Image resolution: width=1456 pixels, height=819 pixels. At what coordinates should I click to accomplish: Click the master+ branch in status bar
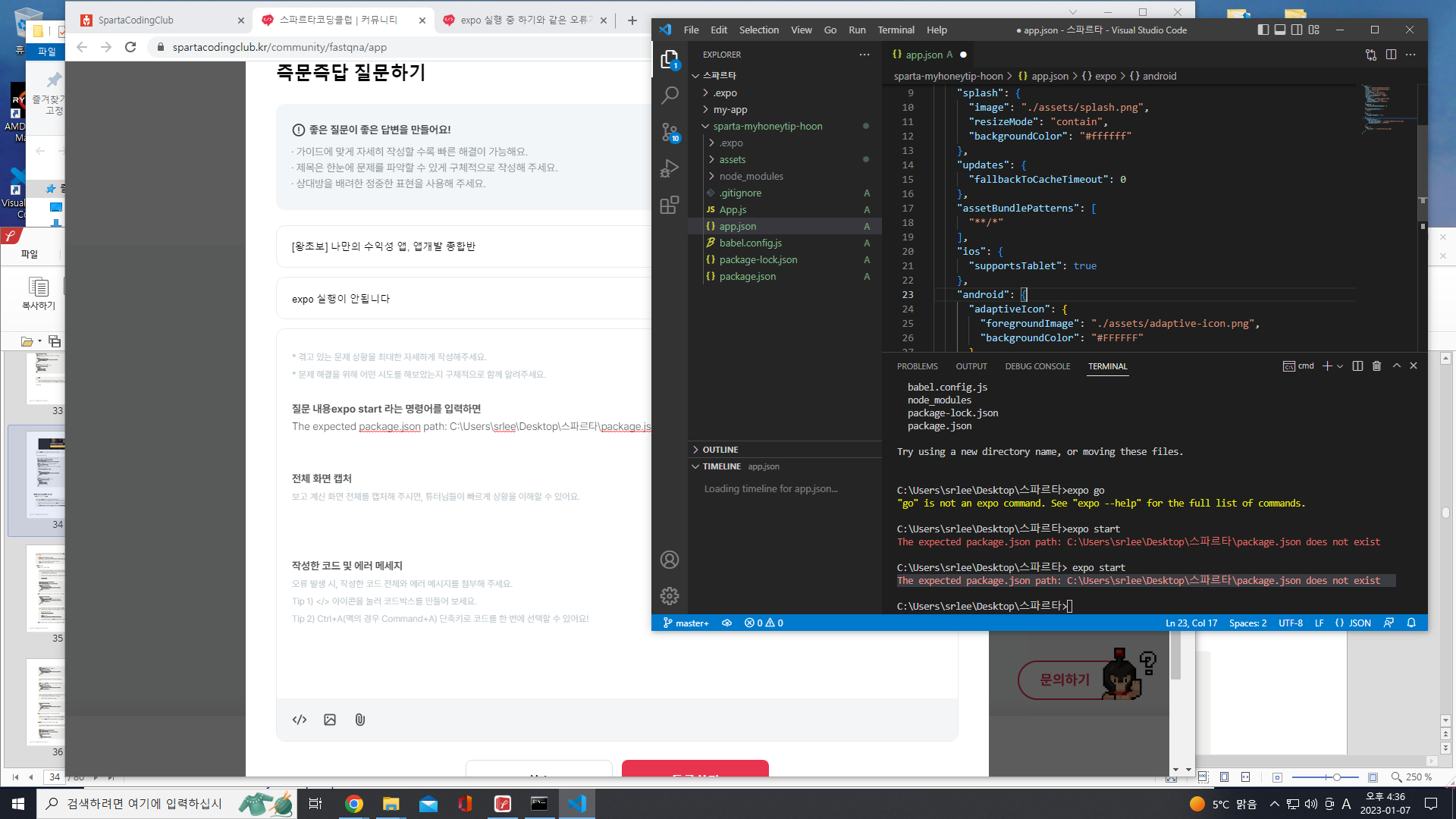point(686,623)
